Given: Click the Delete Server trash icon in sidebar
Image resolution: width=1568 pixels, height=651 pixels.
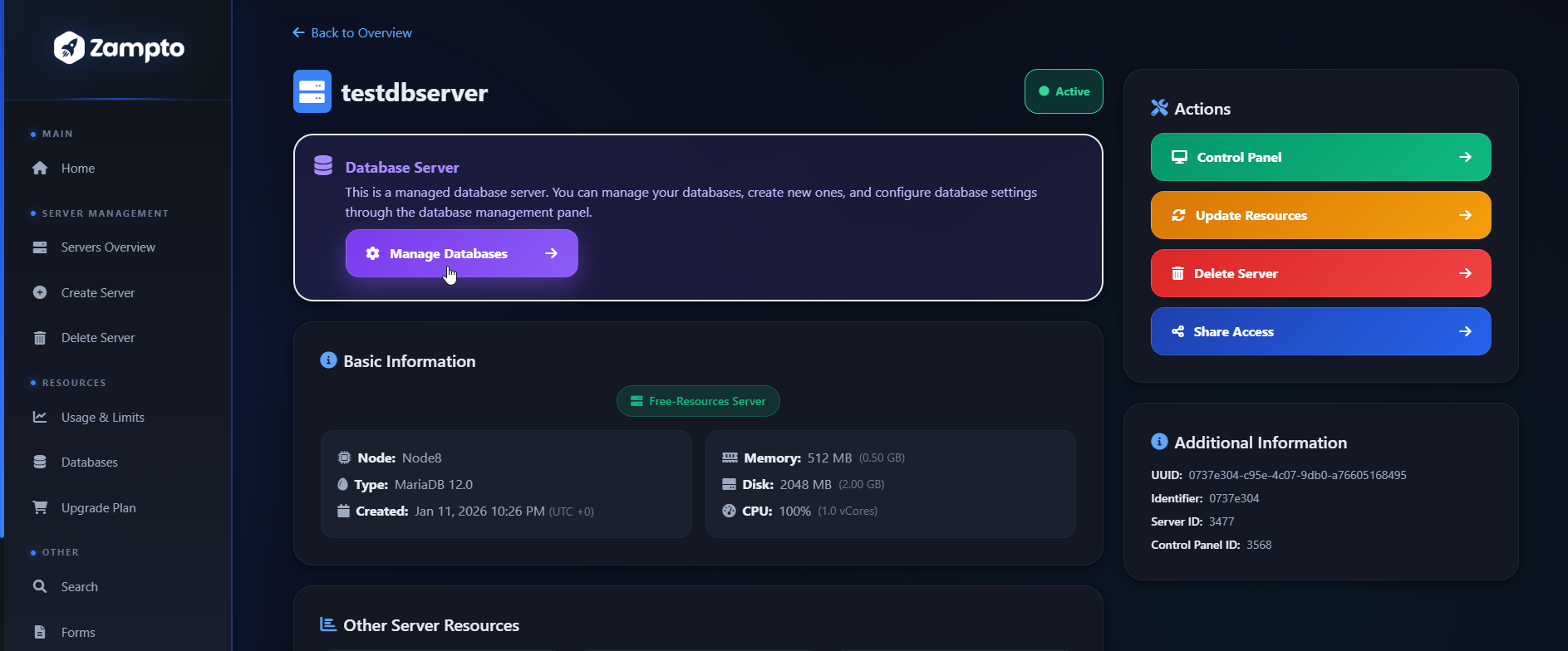Looking at the screenshot, I should (40, 338).
